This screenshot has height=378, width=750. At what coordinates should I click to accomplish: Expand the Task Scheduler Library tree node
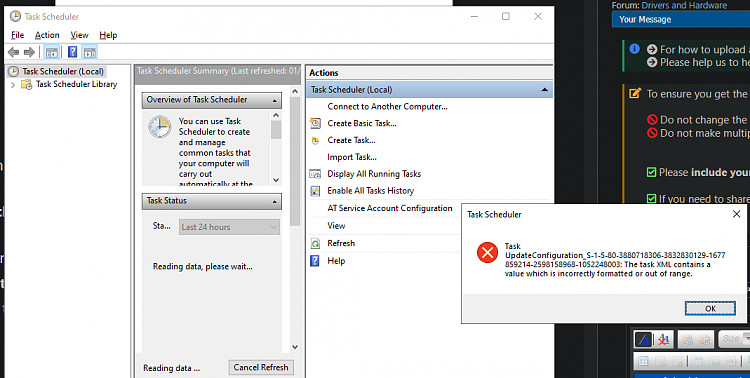(x=13, y=85)
